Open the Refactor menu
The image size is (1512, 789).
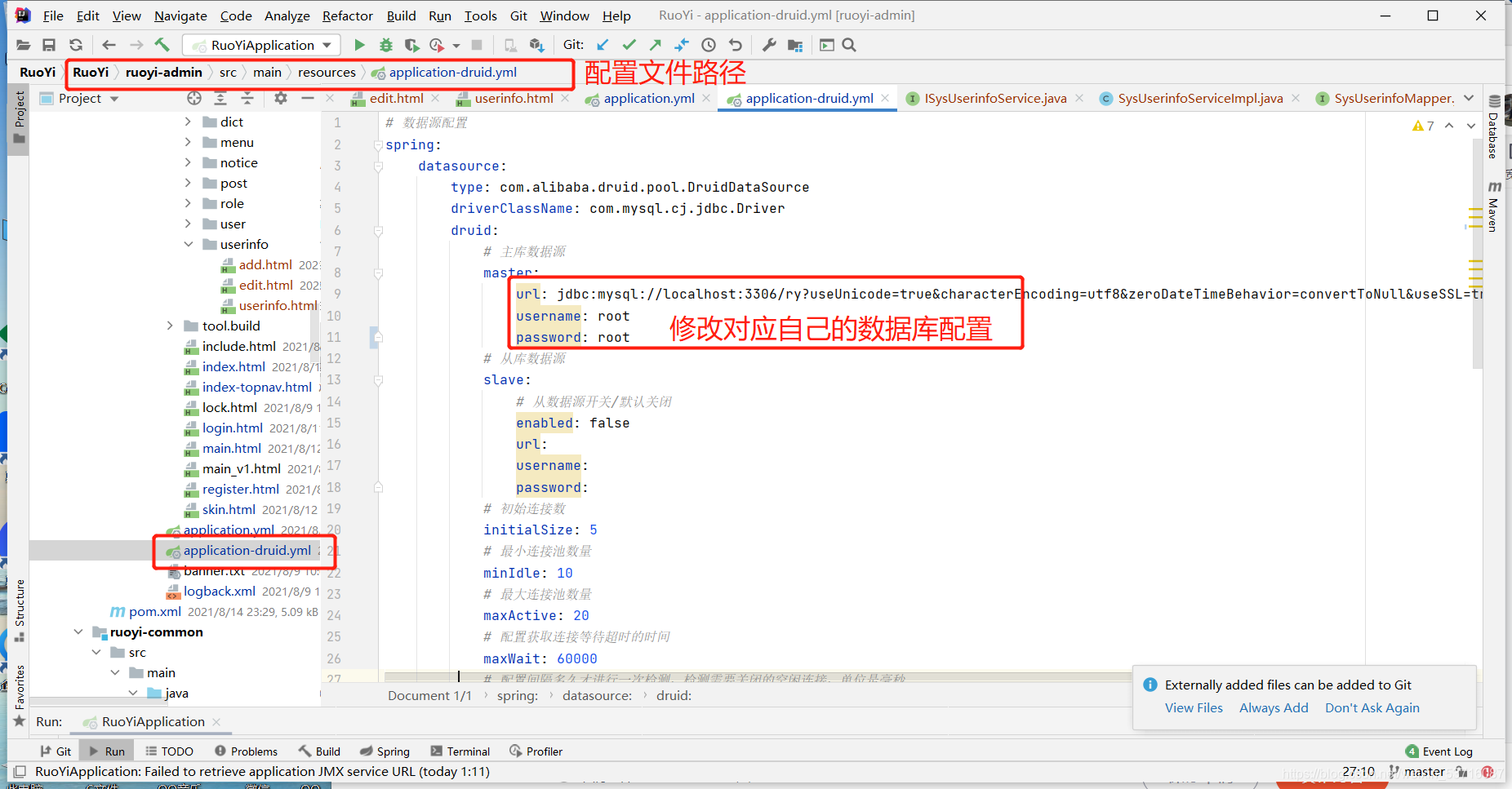347,16
